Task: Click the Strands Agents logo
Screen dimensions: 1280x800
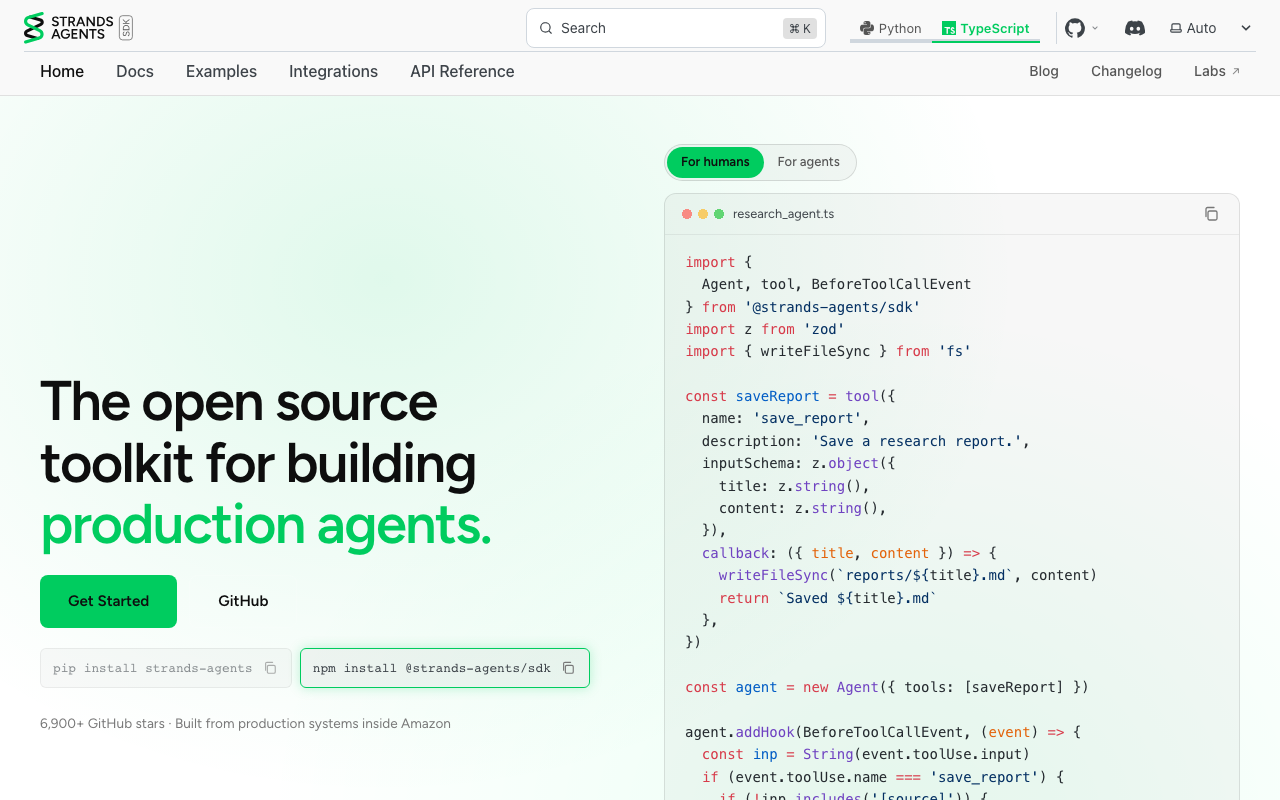Action: [78, 28]
